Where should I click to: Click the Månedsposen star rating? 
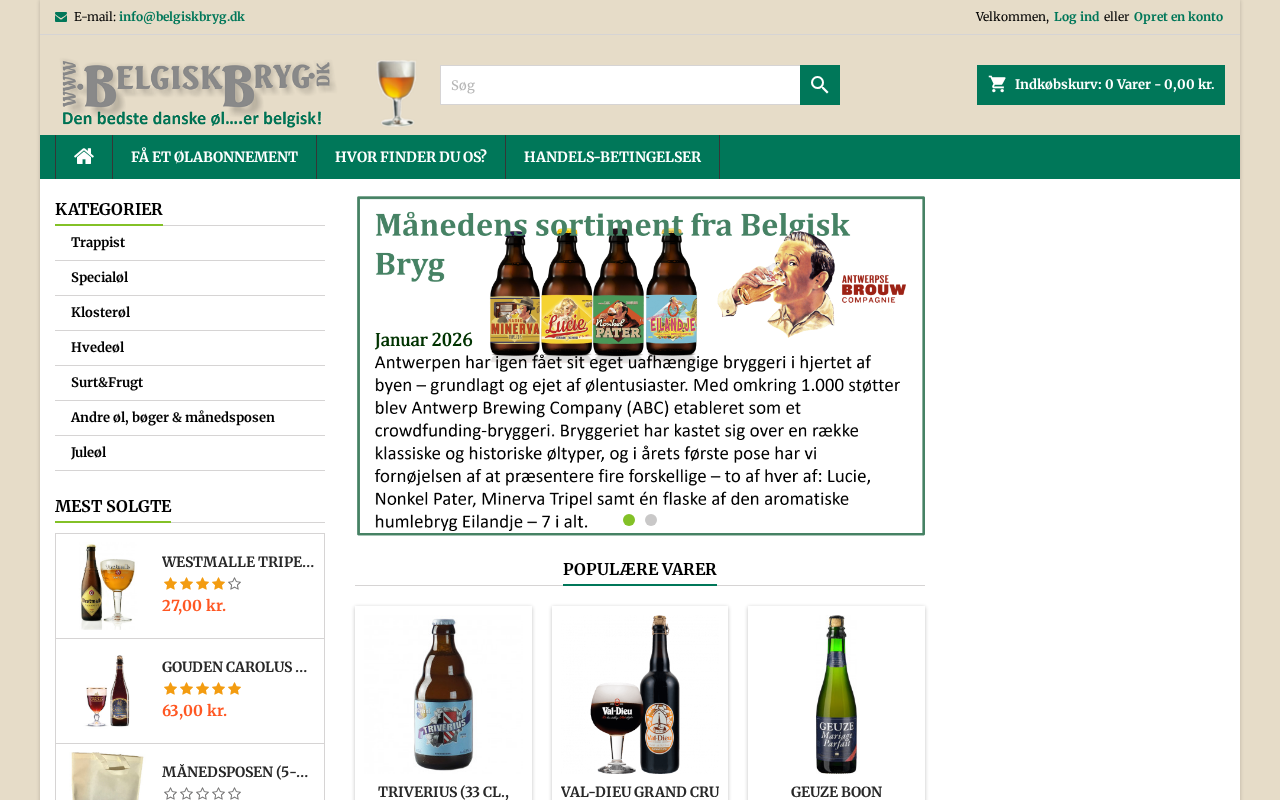(202, 793)
